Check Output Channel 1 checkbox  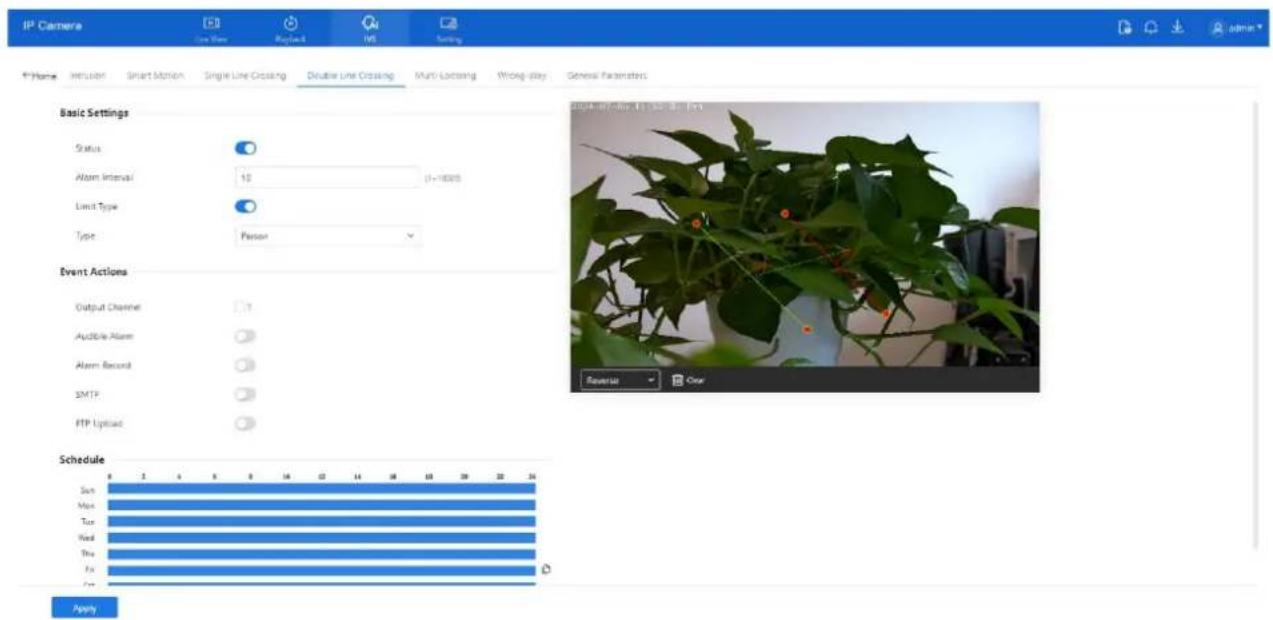[240, 307]
